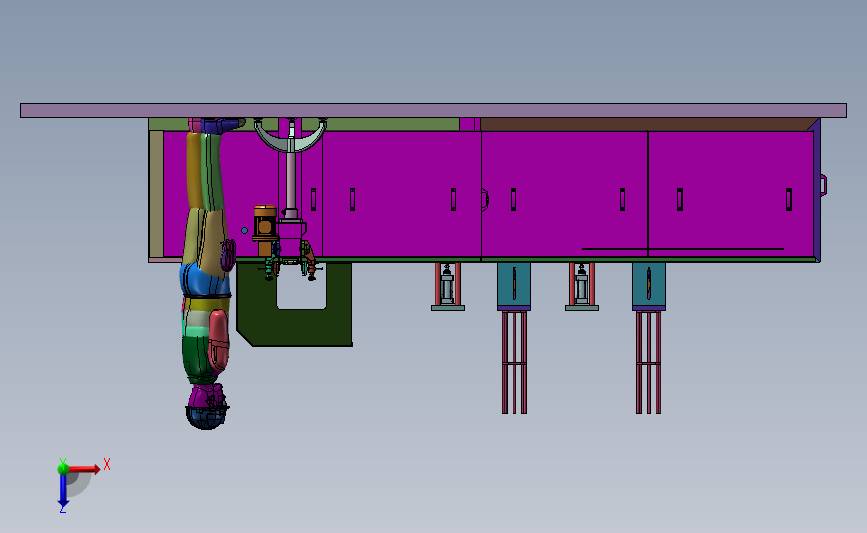Select the mannequin's blue pelvis segment
867x533 pixels.
(205, 279)
